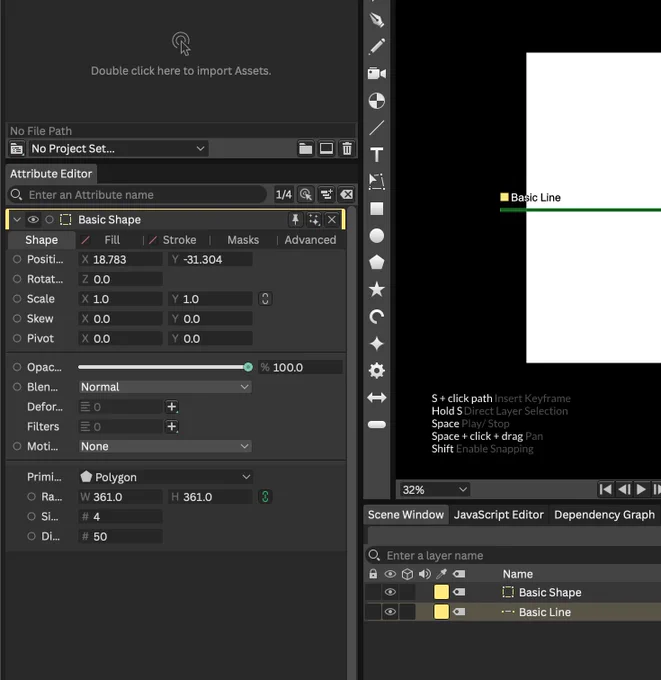Click the trash icon in Assets panel

click(x=347, y=149)
